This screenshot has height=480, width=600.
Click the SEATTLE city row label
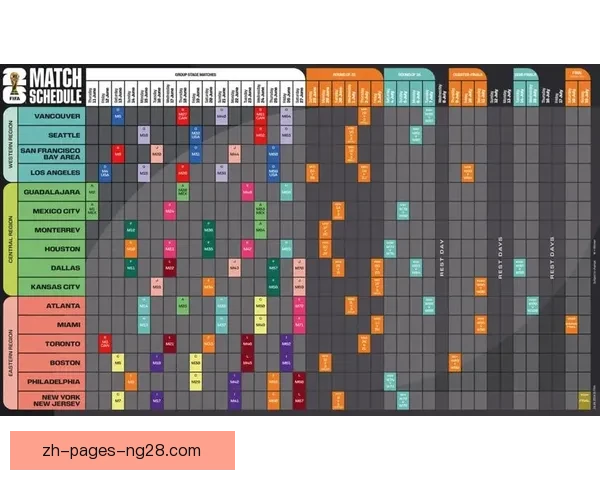pos(51,135)
